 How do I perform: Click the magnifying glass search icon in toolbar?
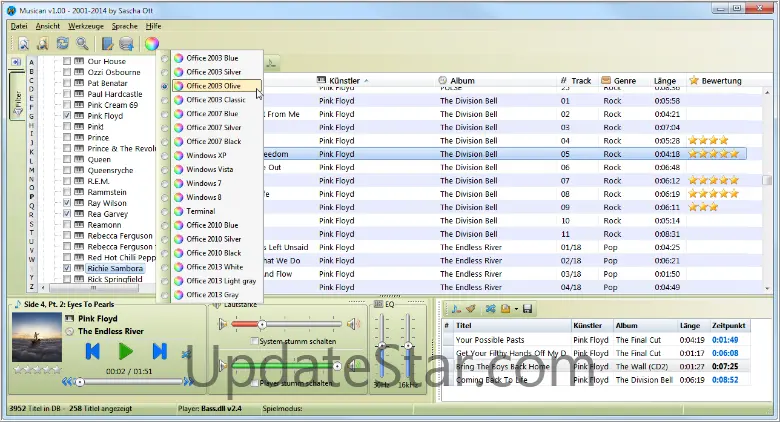(x=81, y=43)
